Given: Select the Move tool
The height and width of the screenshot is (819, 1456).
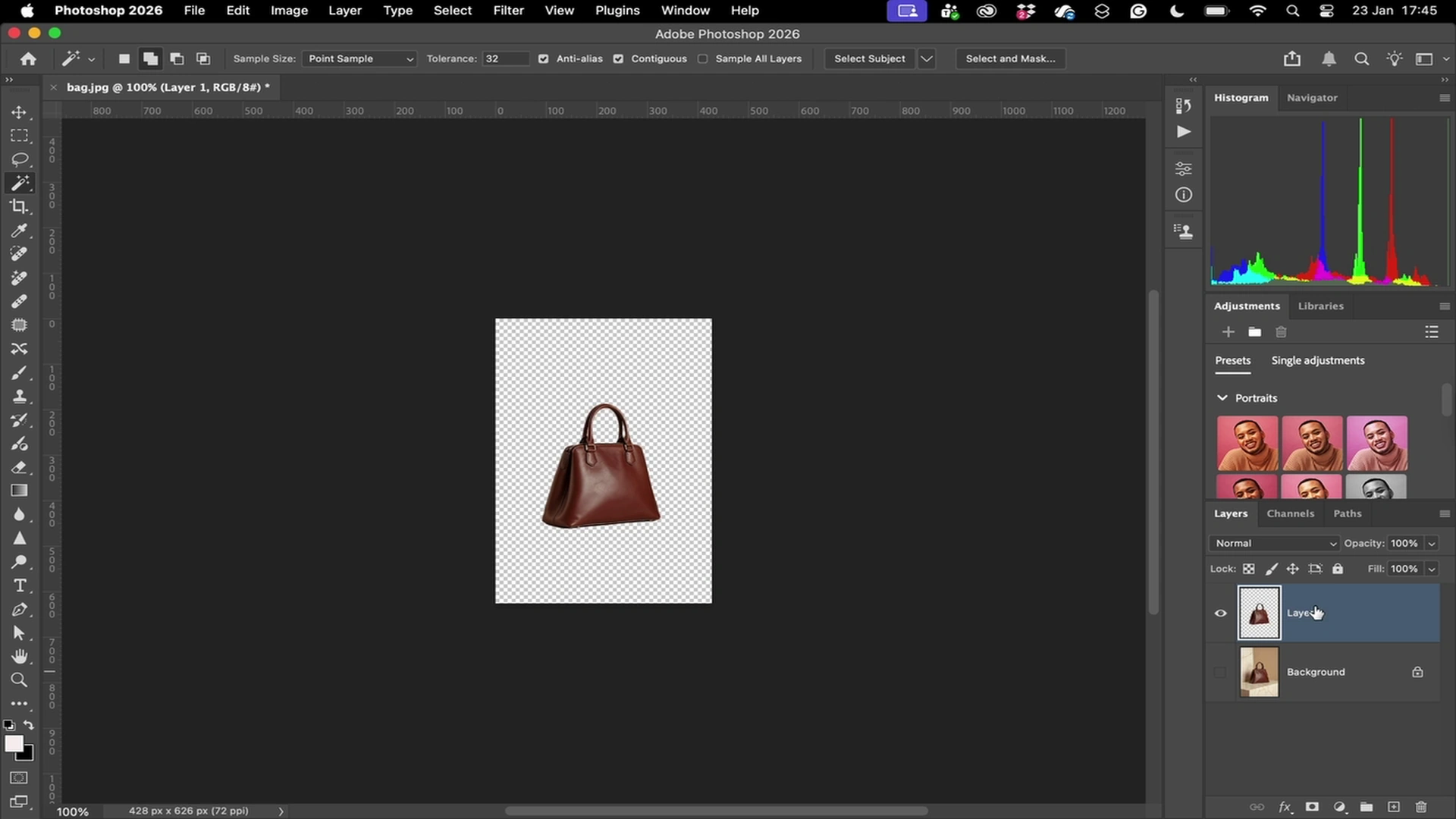Looking at the screenshot, I should click(19, 111).
